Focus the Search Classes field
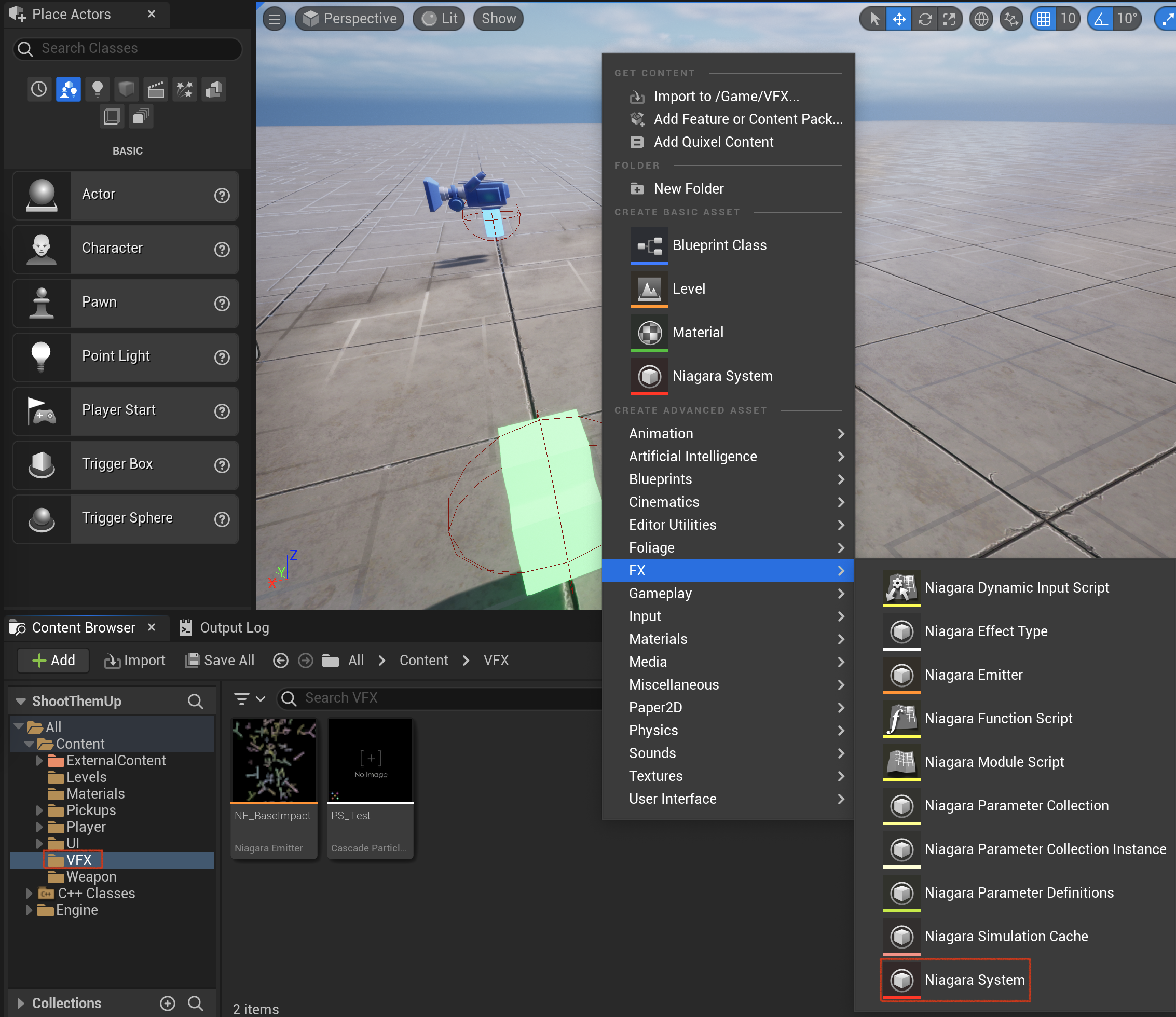1176x1017 pixels. click(x=128, y=48)
